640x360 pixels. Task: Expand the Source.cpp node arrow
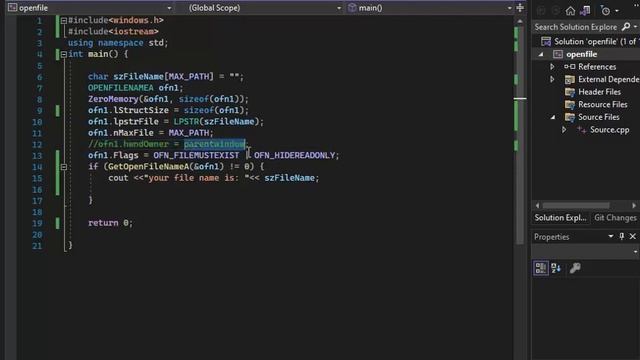(564, 130)
